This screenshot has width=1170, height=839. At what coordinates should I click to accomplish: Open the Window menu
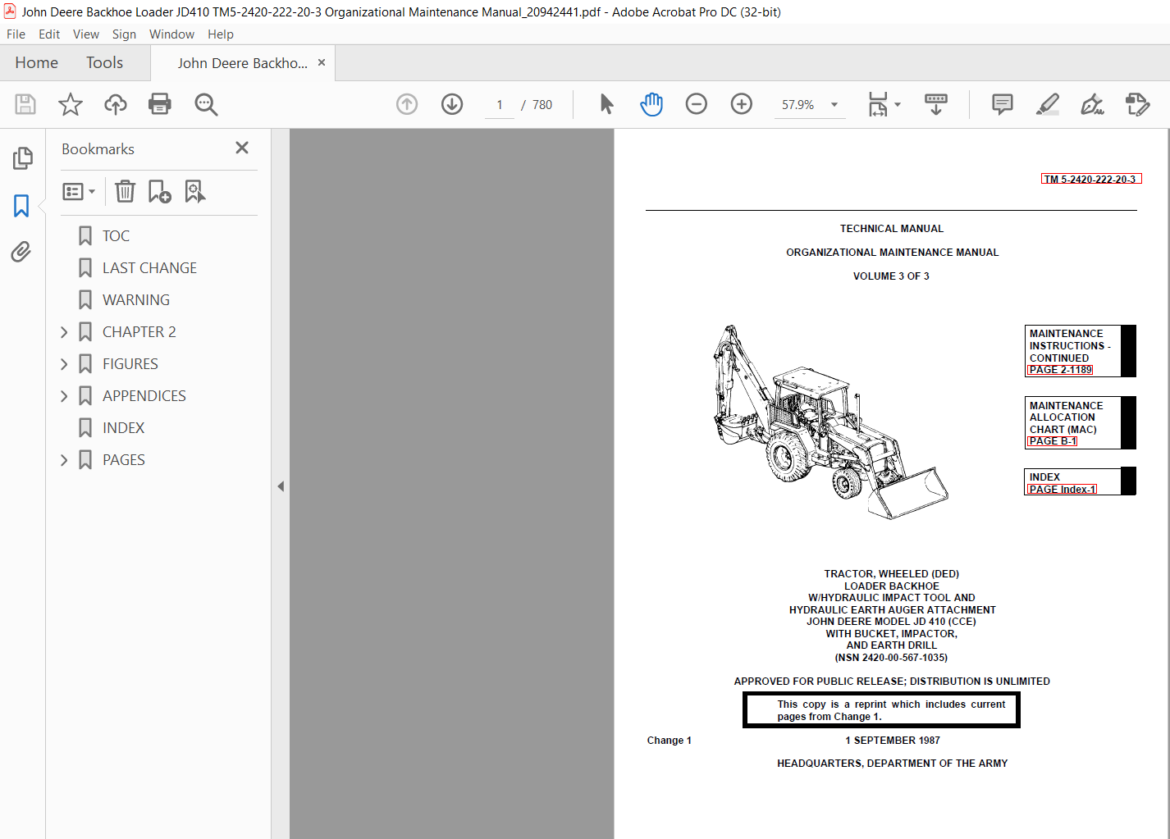pos(172,34)
